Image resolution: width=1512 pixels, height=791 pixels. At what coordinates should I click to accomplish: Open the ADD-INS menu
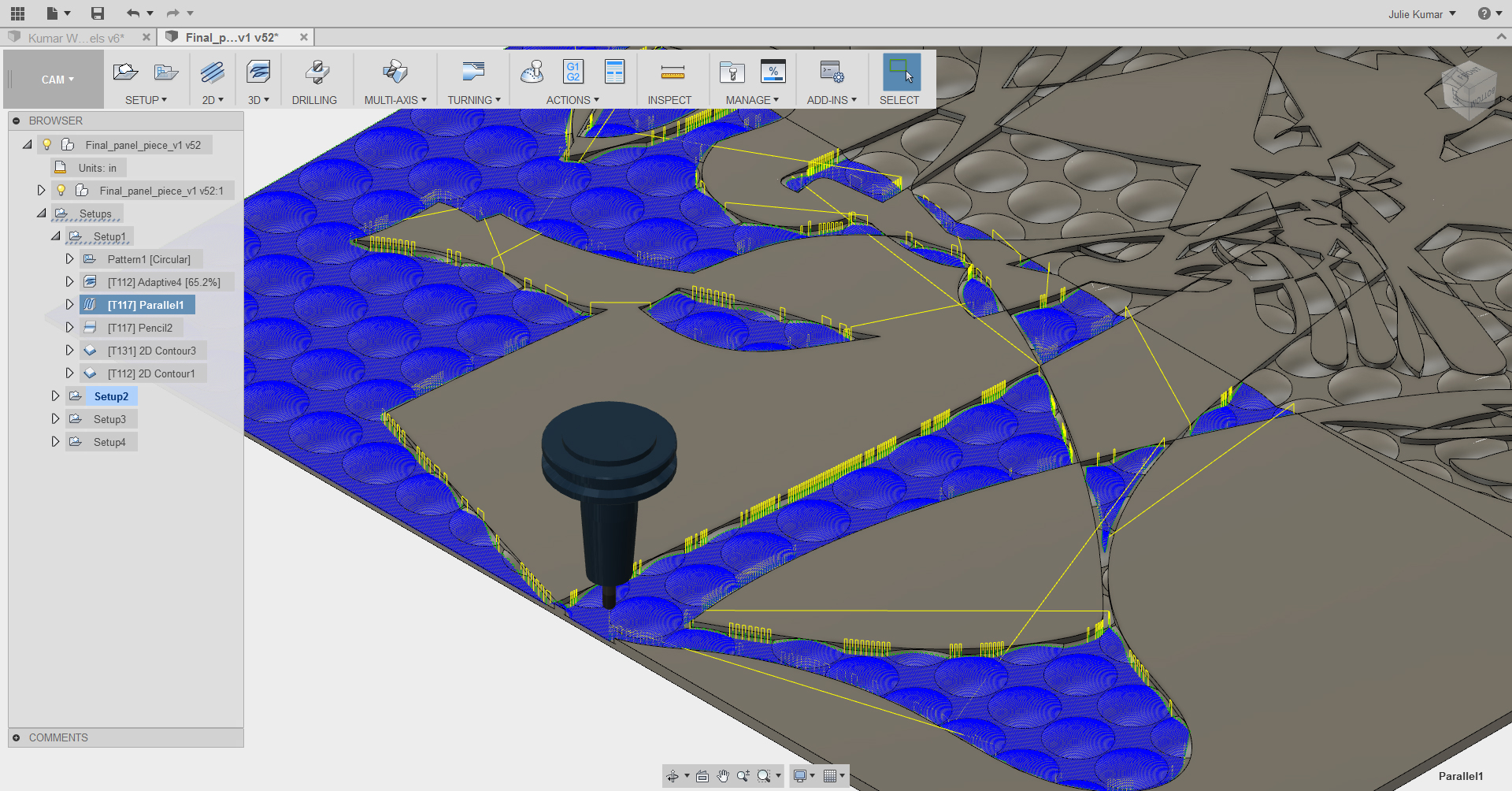(832, 100)
